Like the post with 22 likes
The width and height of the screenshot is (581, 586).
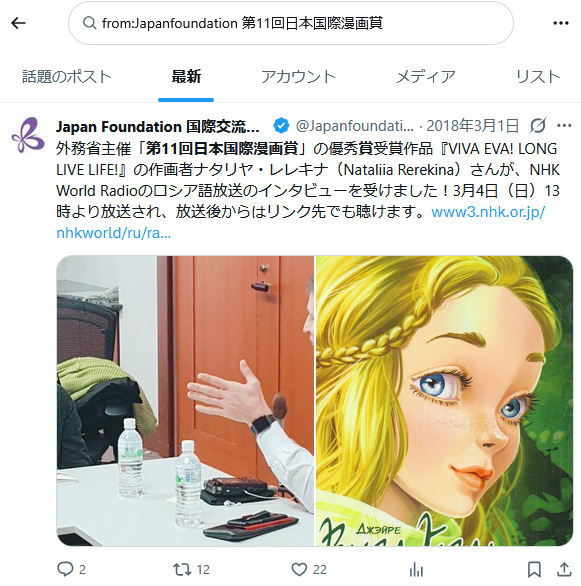click(x=299, y=569)
